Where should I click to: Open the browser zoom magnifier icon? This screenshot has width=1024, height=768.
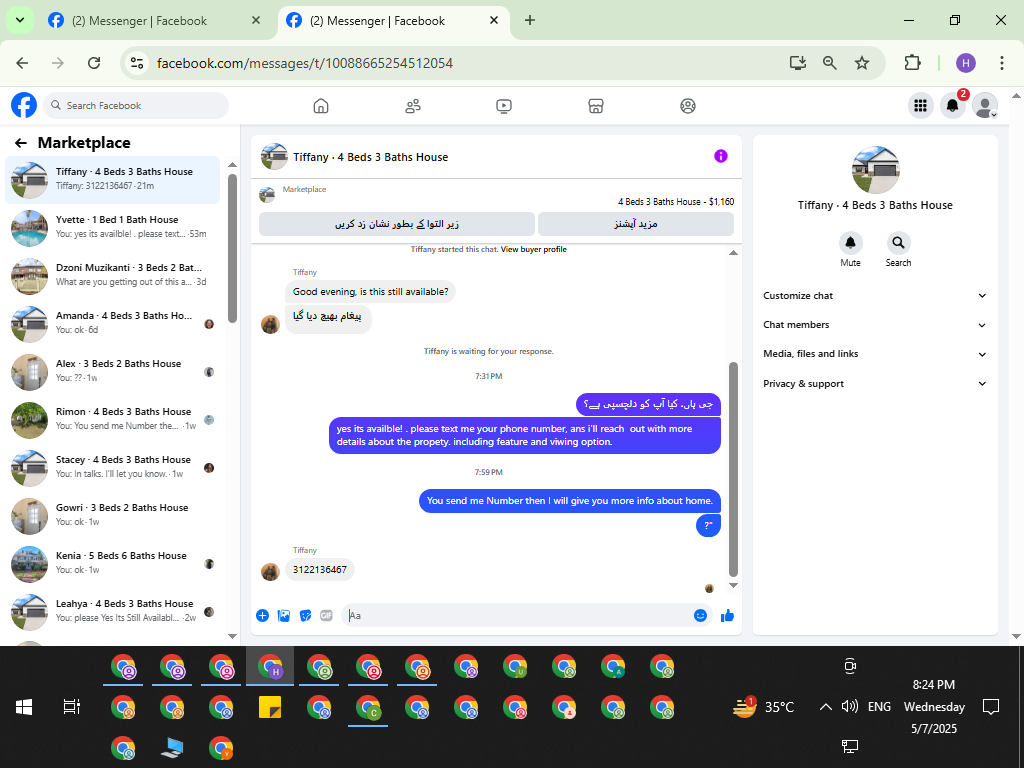[x=829, y=63]
